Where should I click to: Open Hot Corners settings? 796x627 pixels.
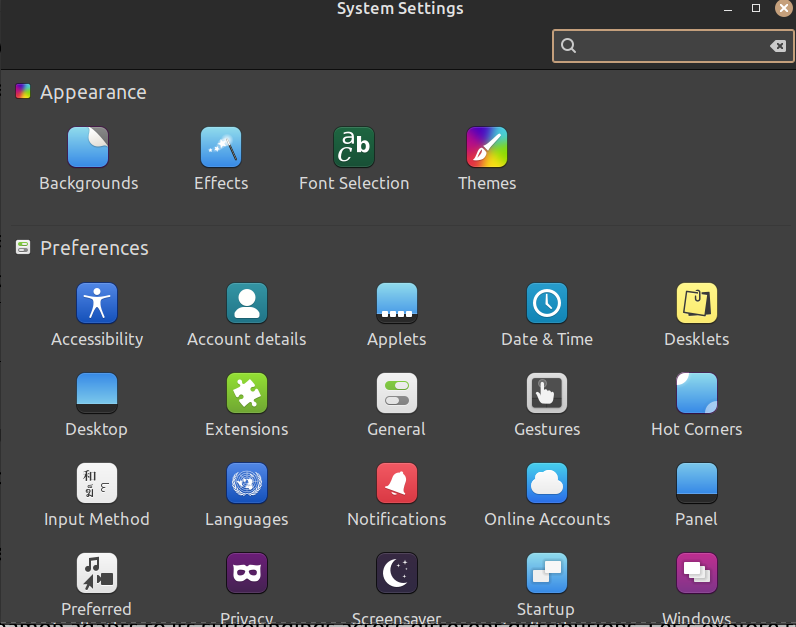point(697,394)
